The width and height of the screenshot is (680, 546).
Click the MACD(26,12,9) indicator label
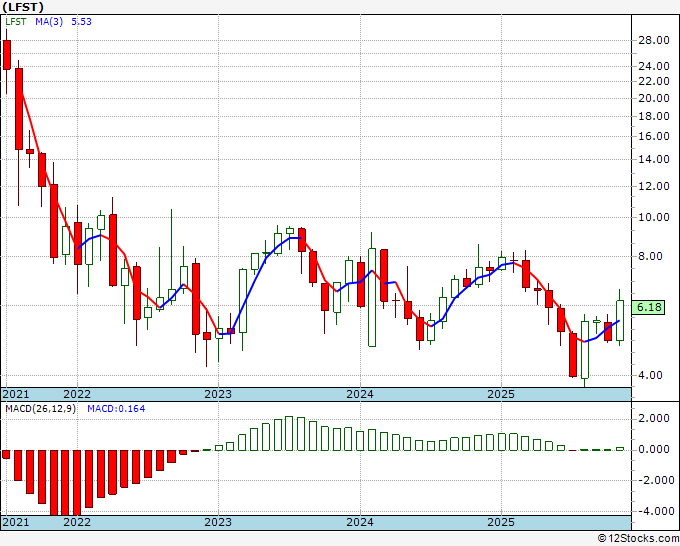tap(41, 409)
